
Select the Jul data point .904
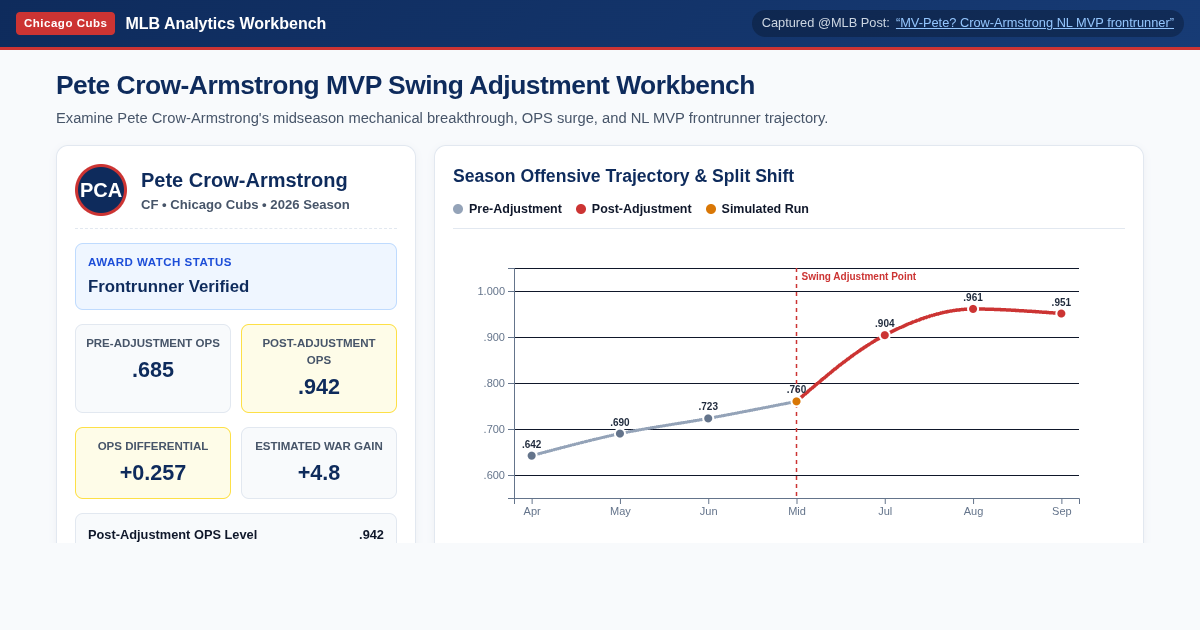point(885,335)
